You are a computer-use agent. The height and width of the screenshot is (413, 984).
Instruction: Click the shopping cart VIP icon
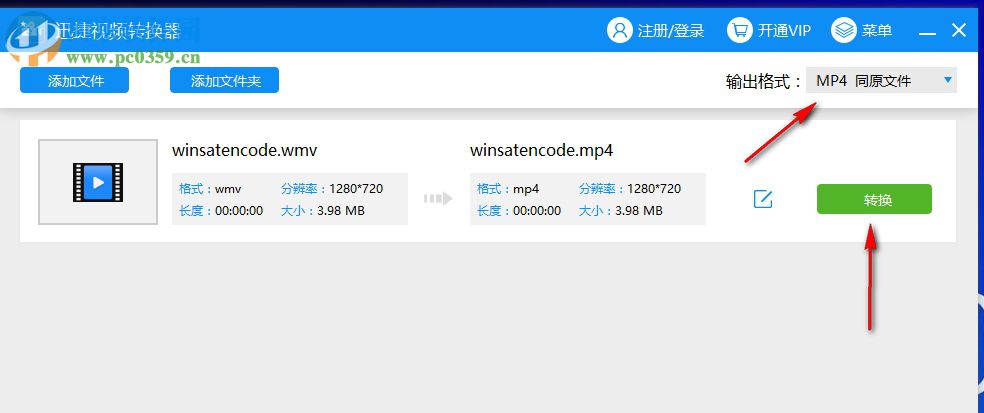pyautogui.click(x=740, y=30)
